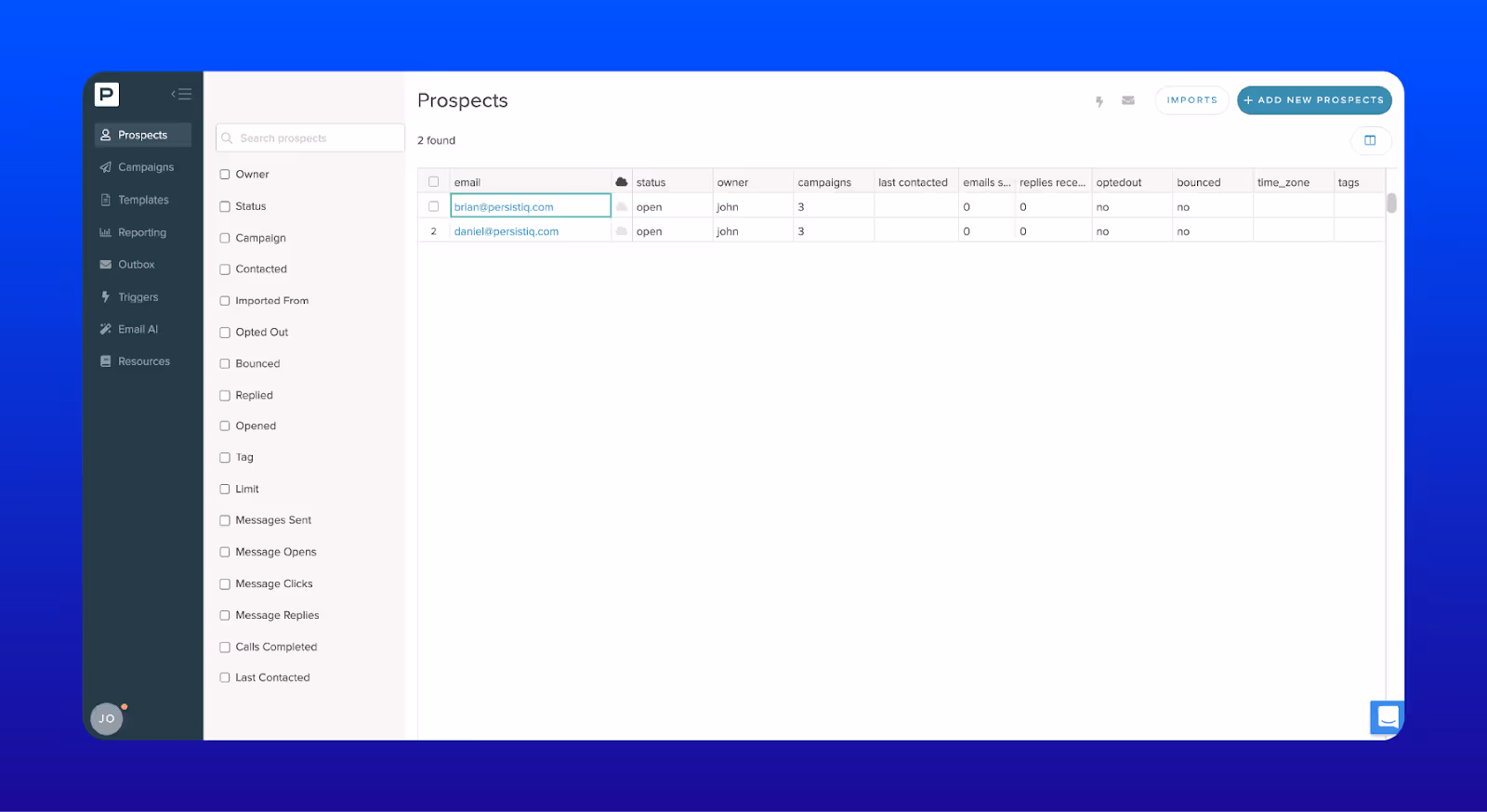The width and height of the screenshot is (1487, 812).
Task: Open the daniel@persistiq.com prospect link
Action: (507, 231)
